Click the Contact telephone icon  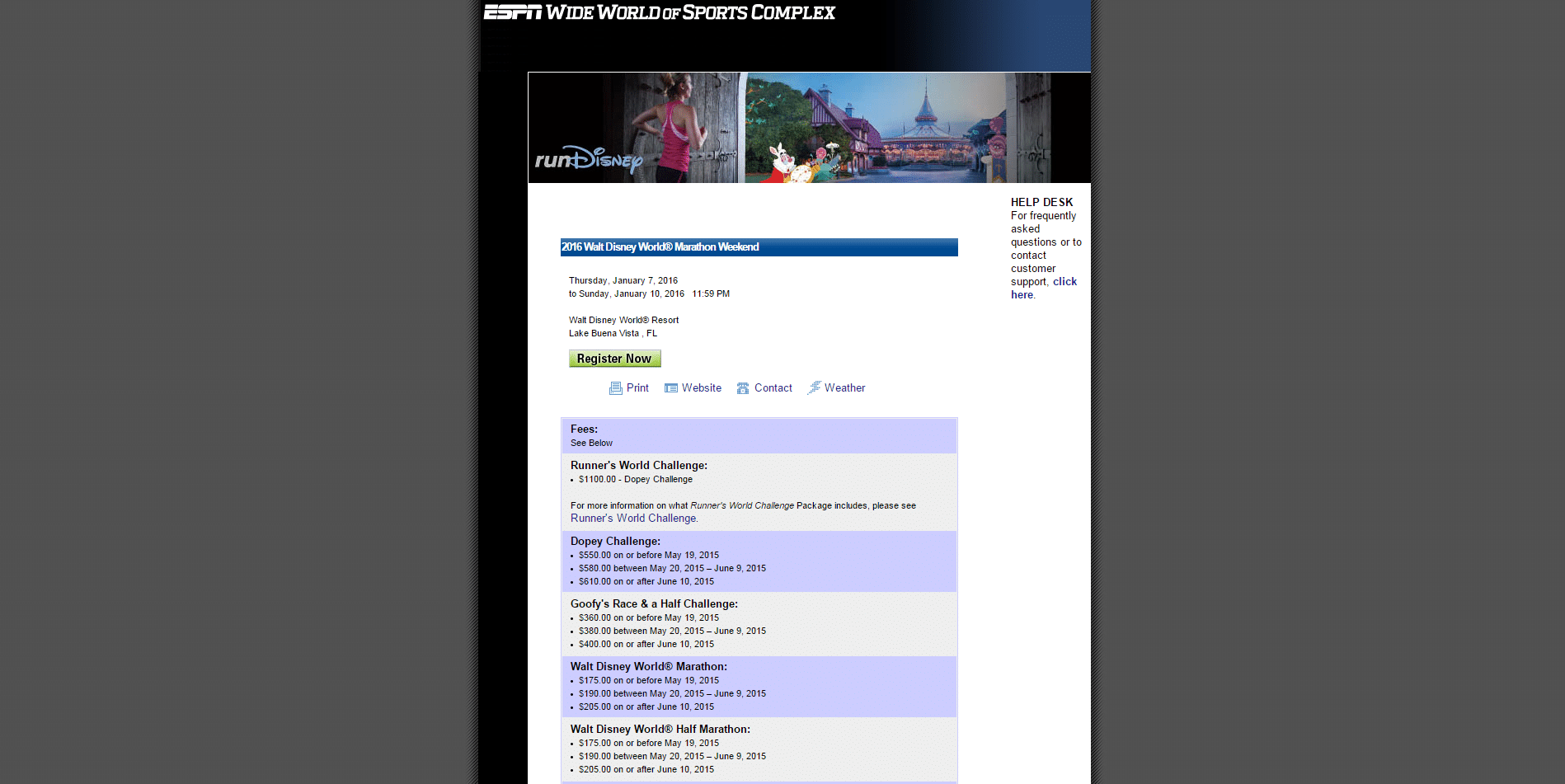[743, 388]
